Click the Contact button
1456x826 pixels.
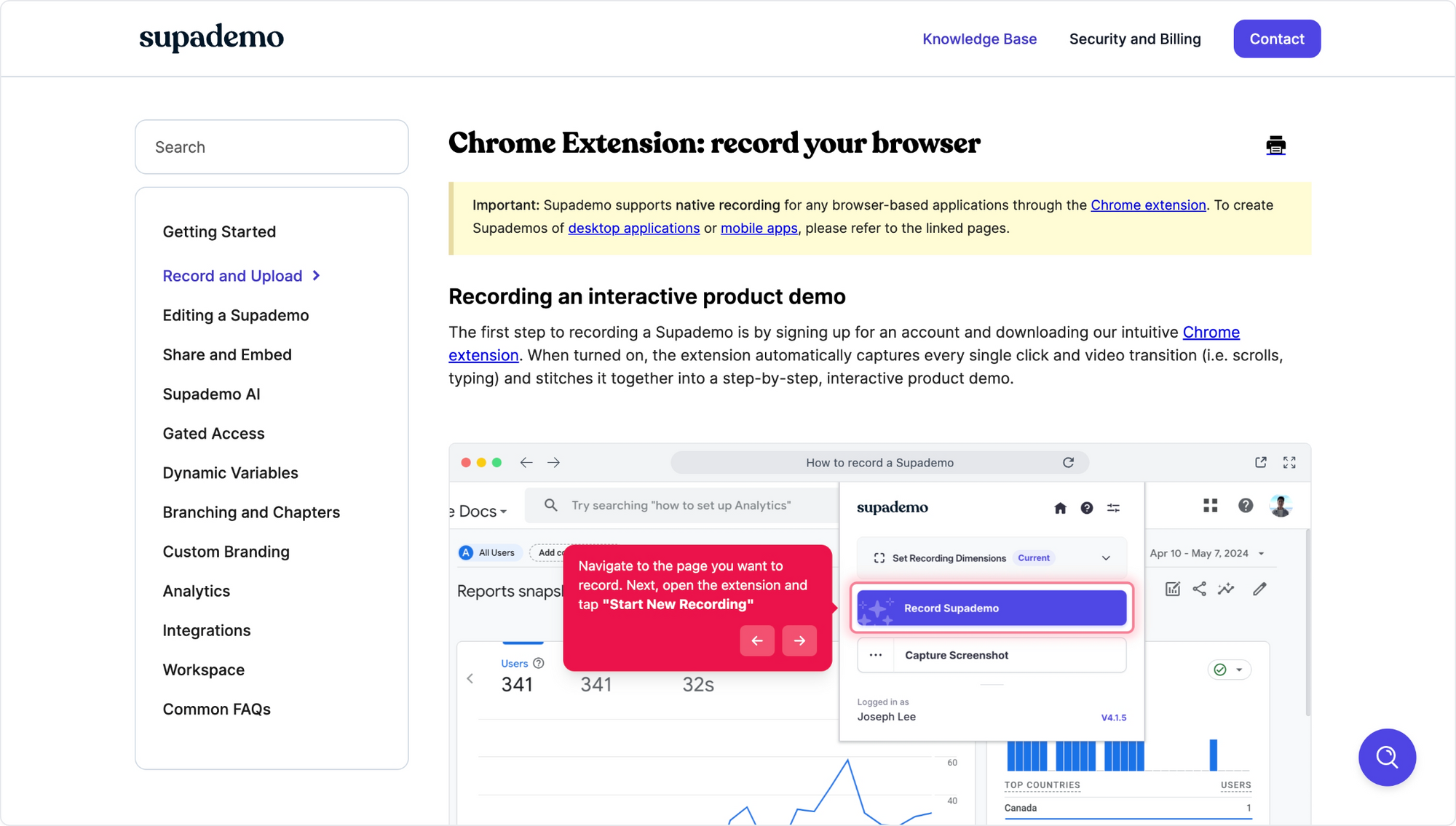click(1277, 39)
